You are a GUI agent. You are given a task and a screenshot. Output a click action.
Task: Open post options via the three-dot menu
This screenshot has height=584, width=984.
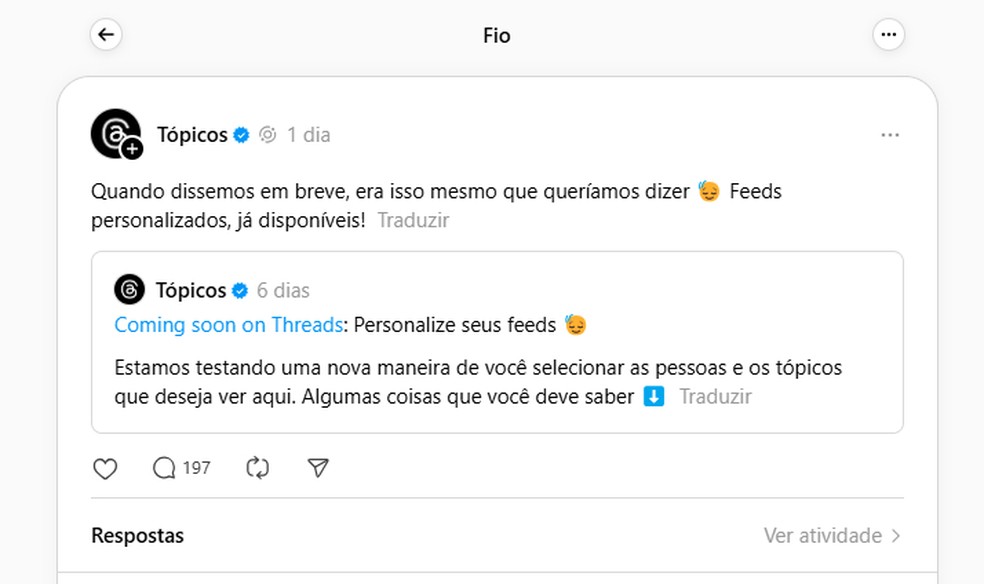coord(890,134)
